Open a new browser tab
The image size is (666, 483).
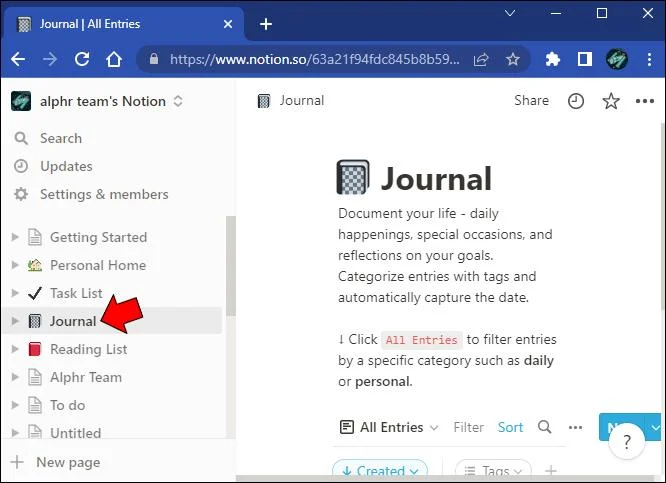pyautogui.click(x=266, y=24)
